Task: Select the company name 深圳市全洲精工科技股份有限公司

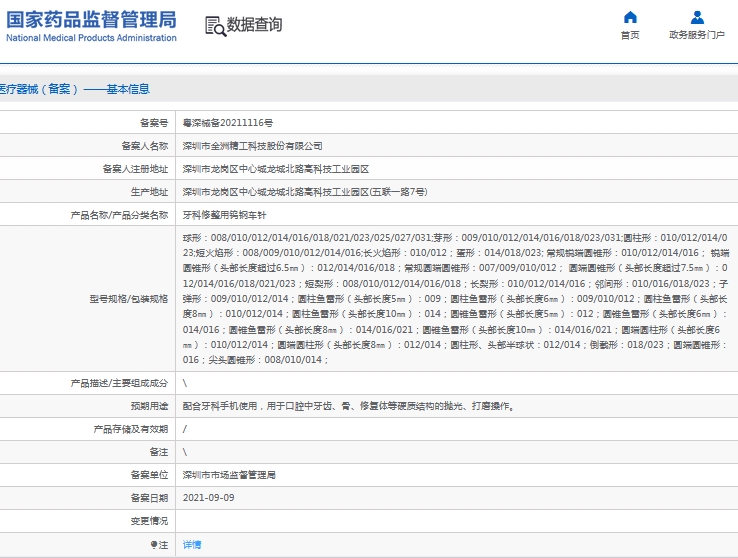Action: (252, 146)
